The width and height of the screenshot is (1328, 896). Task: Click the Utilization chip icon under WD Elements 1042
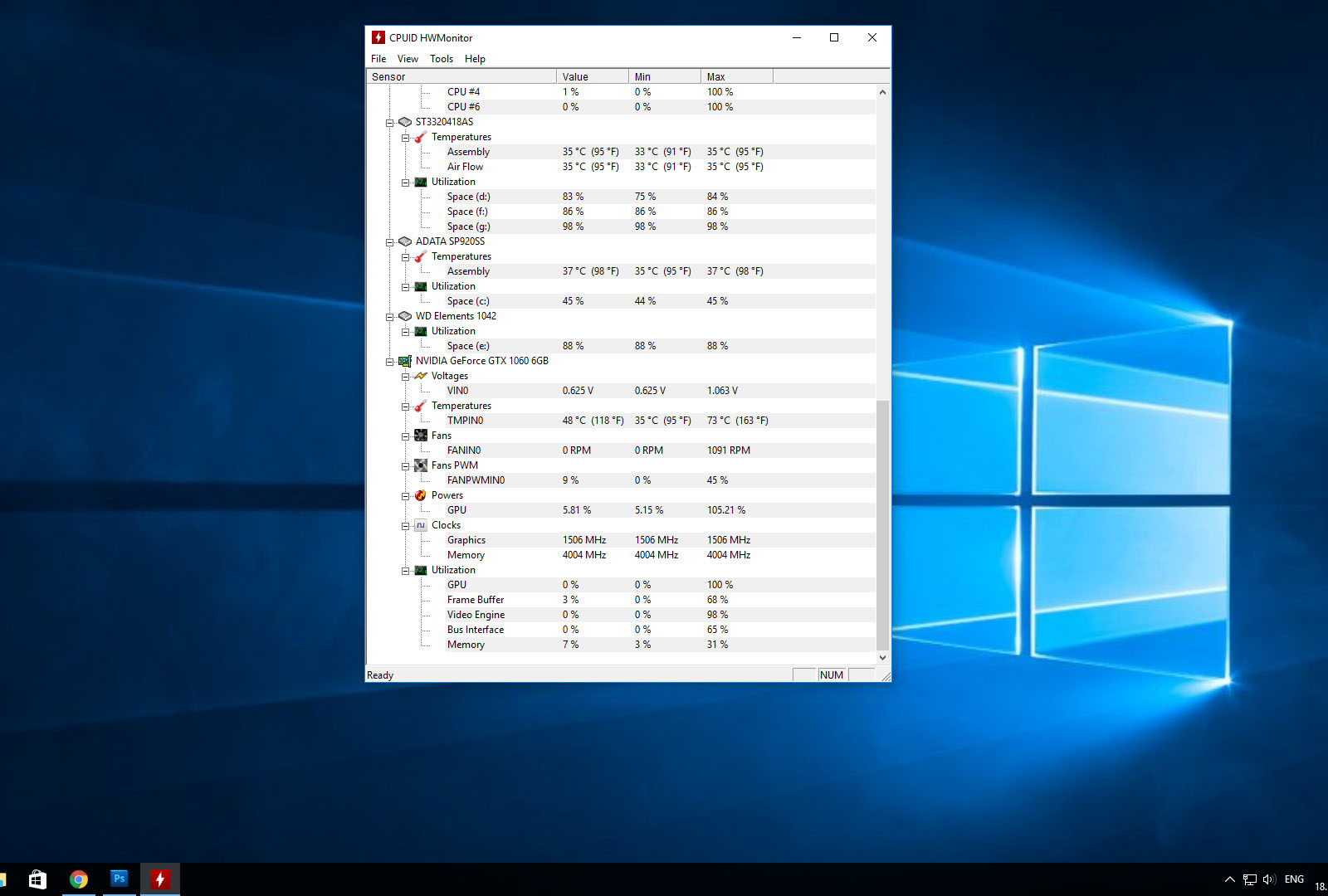pyautogui.click(x=421, y=331)
